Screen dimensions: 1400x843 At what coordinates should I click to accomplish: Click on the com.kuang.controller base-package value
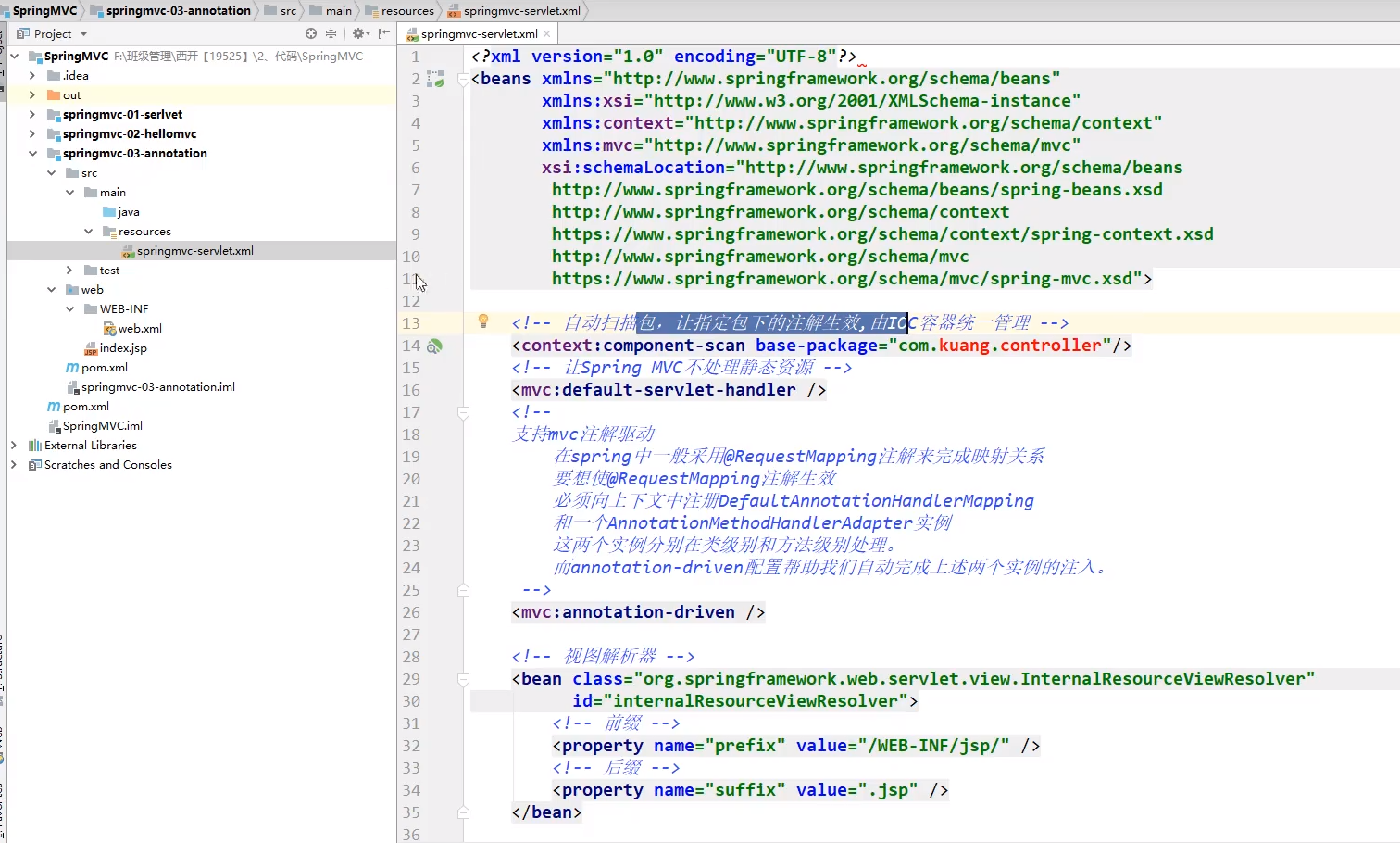point(1000,346)
